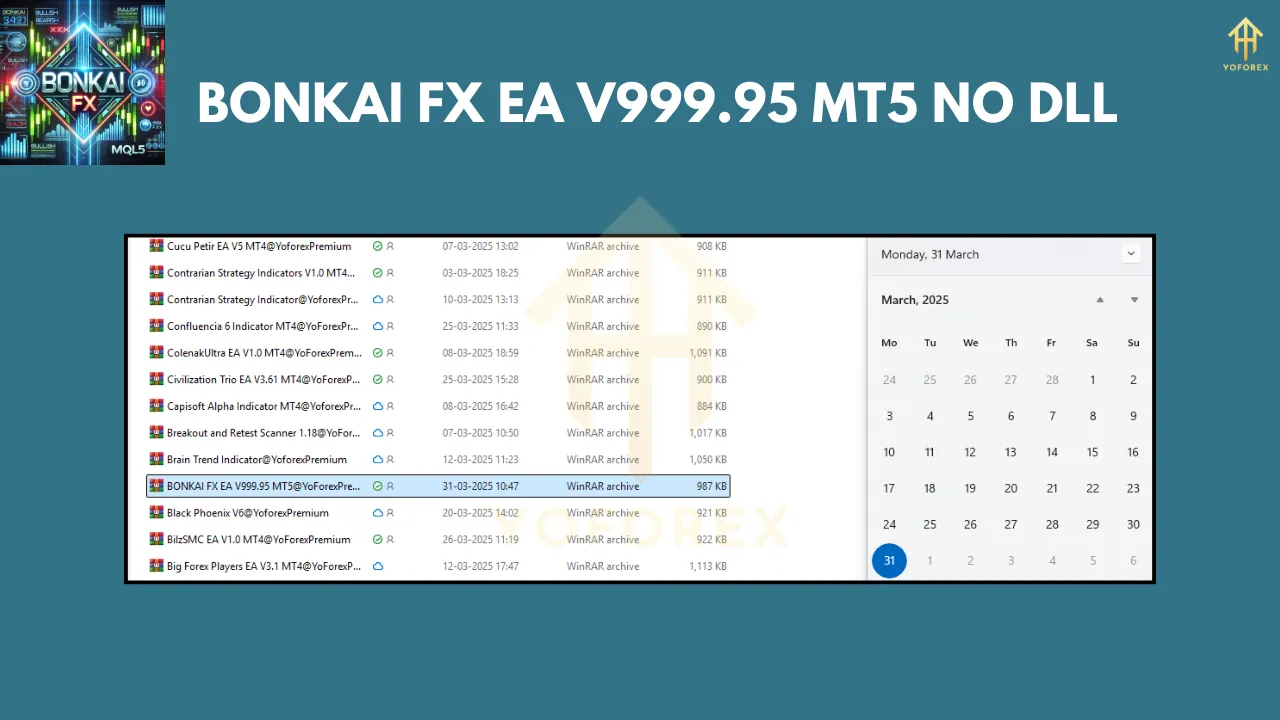Image resolution: width=1280 pixels, height=720 pixels.
Task: Select file Black Phoenix V6@YoforexPremium
Action: tap(248, 513)
